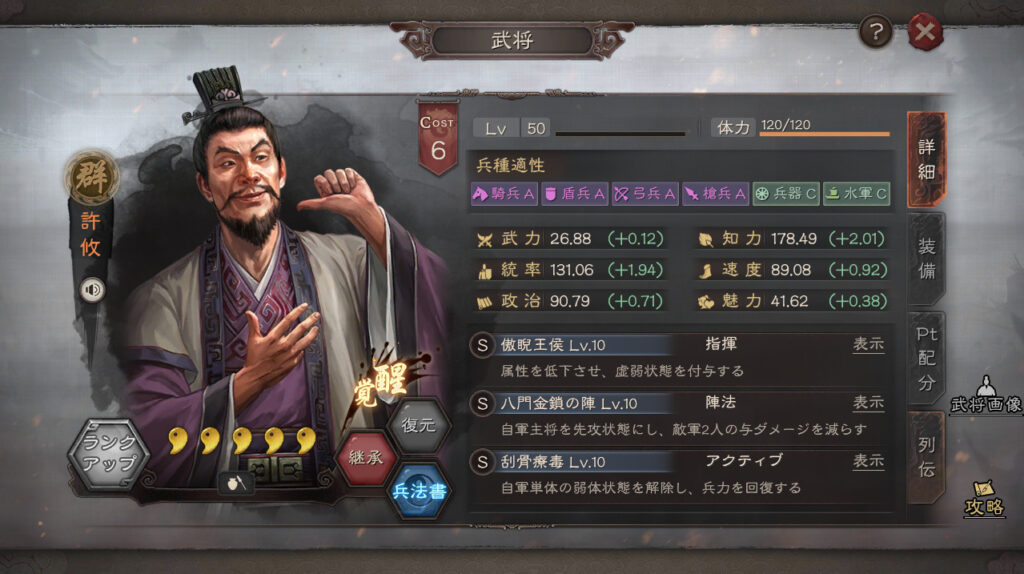This screenshot has width=1024, height=574.
Task: Open the Pt配分 tab
Action: pyautogui.click(x=927, y=359)
